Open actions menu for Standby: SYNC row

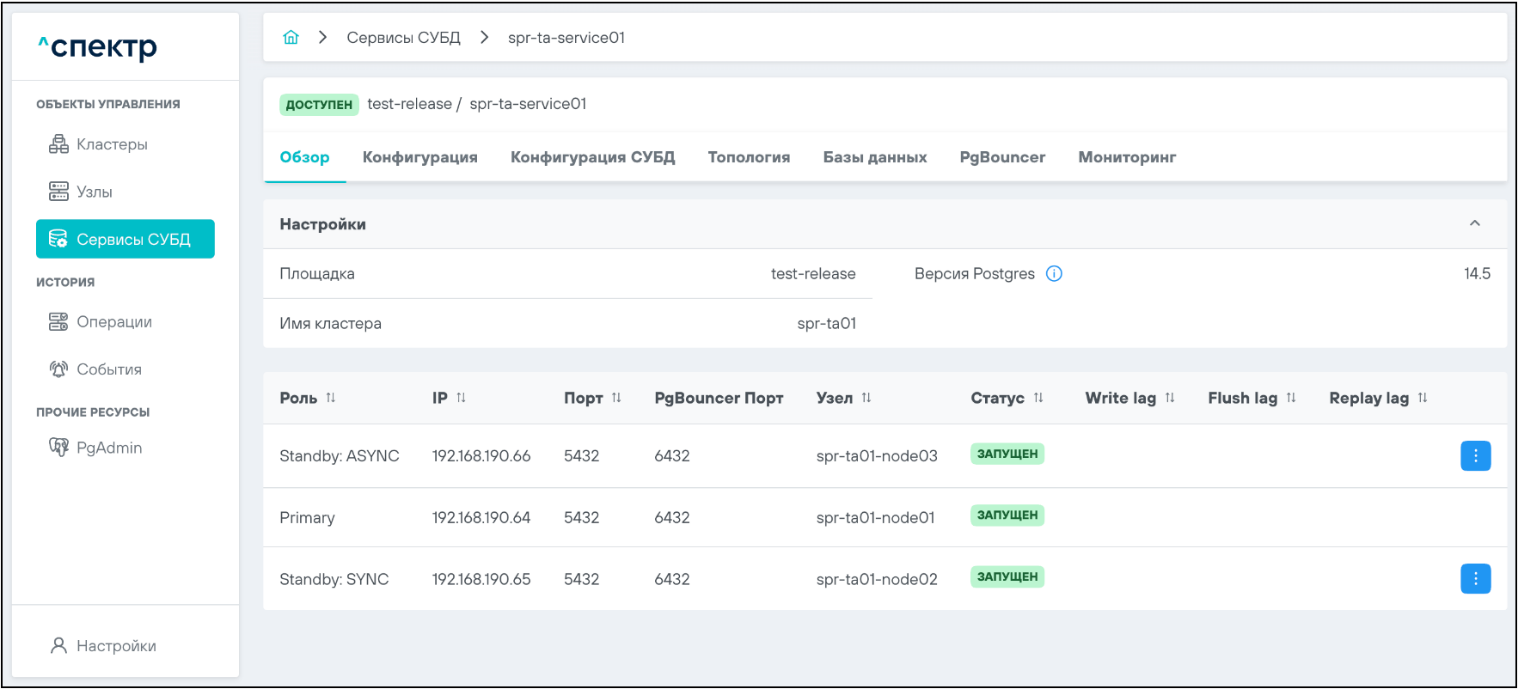(x=1475, y=579)
